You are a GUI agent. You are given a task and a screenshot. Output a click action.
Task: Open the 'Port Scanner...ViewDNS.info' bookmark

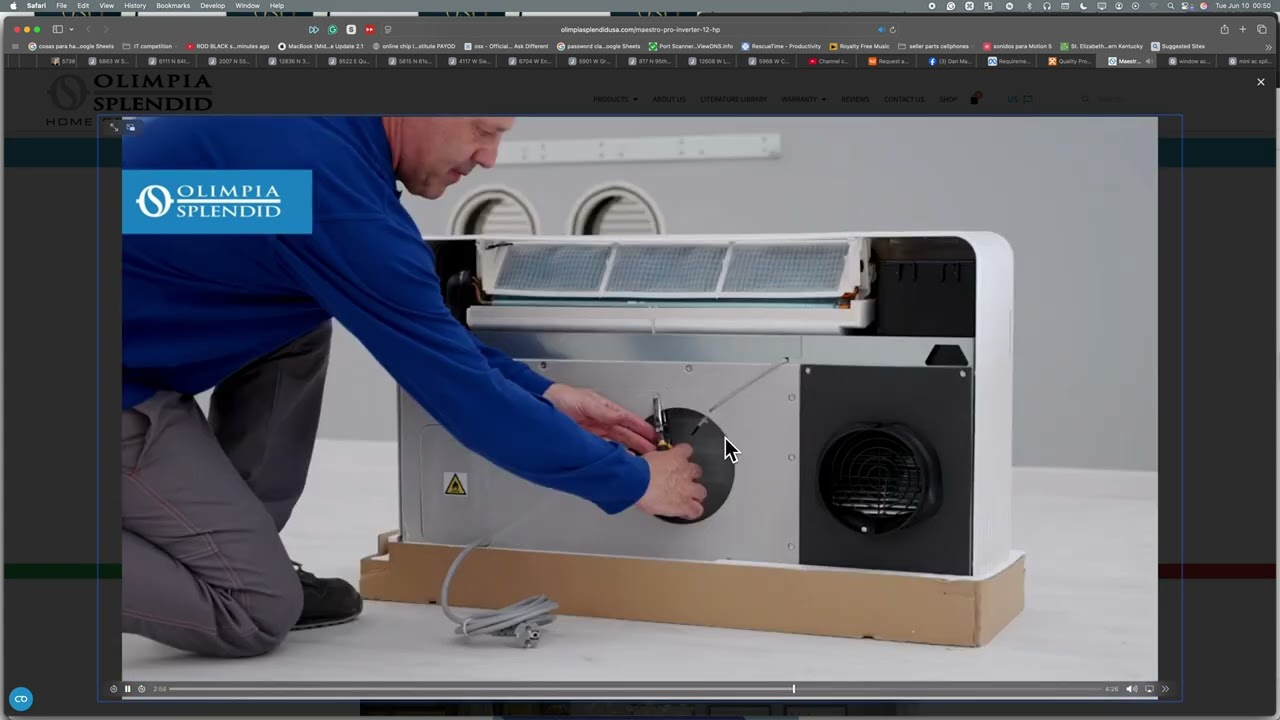point(691,46)
